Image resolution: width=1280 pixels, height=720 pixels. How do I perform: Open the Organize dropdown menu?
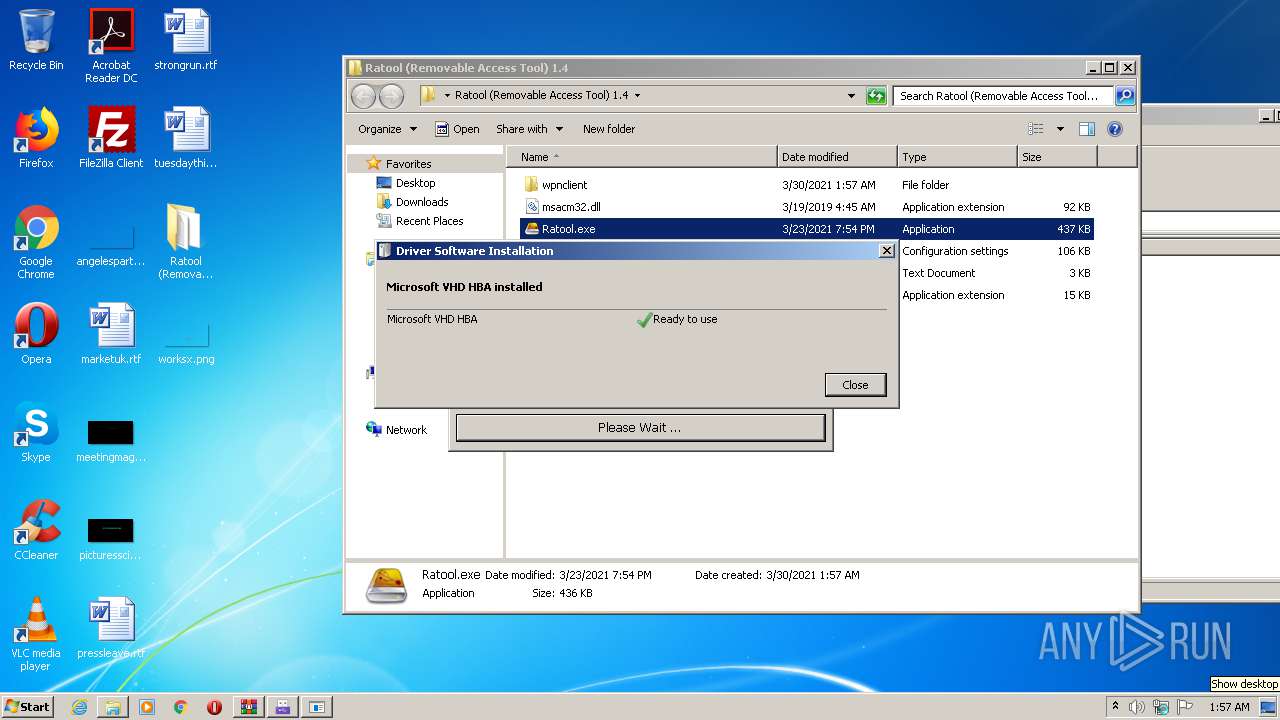387,129
